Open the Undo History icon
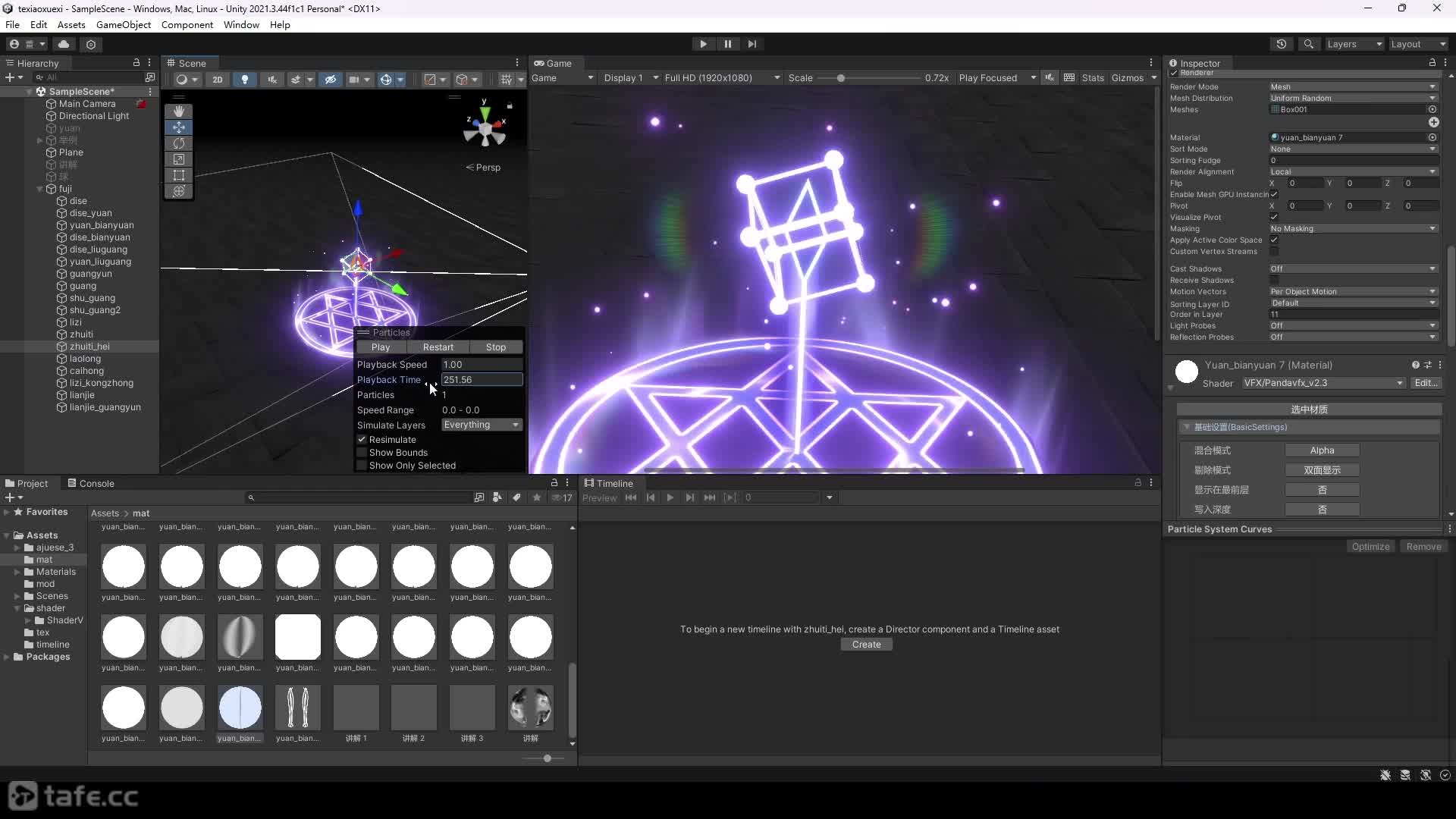Screen dimensions: 1456x819 (x=1282, y=44)
